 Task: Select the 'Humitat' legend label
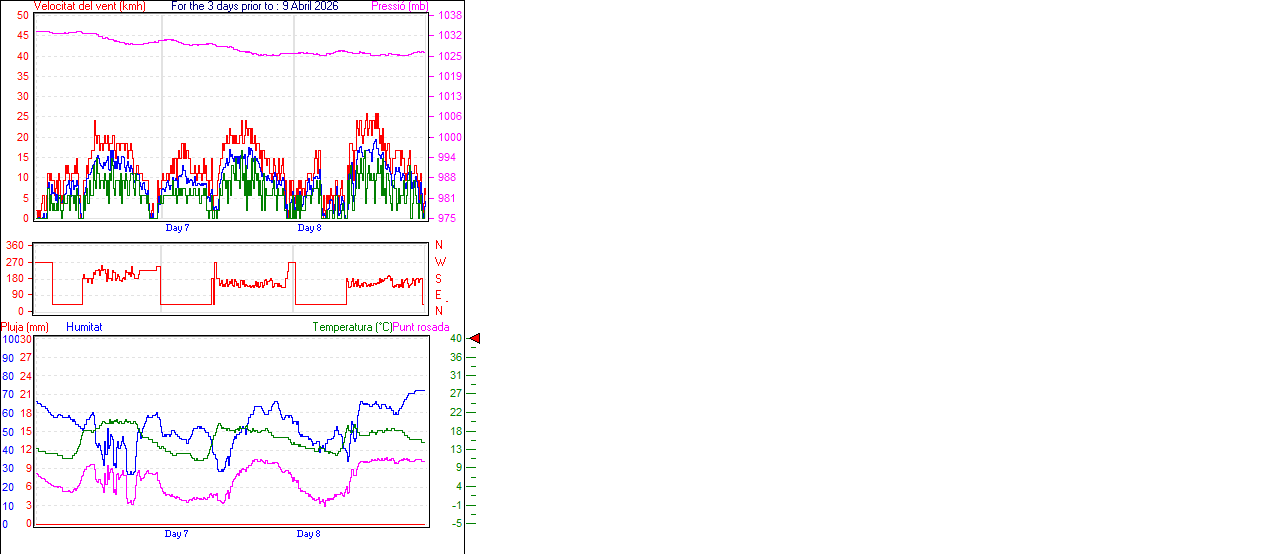pyautogui.click(x=84, y=327)
